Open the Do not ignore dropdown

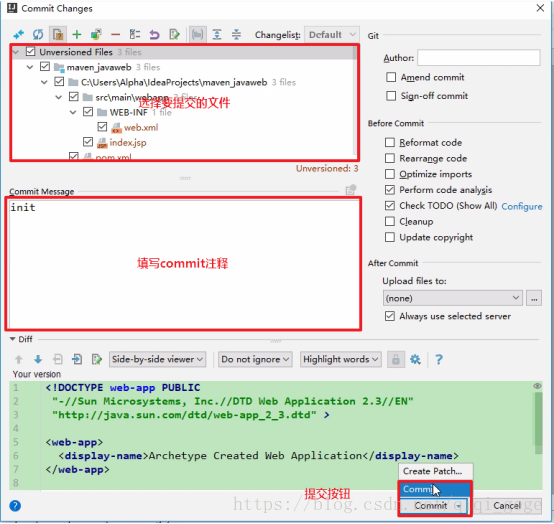255,360
